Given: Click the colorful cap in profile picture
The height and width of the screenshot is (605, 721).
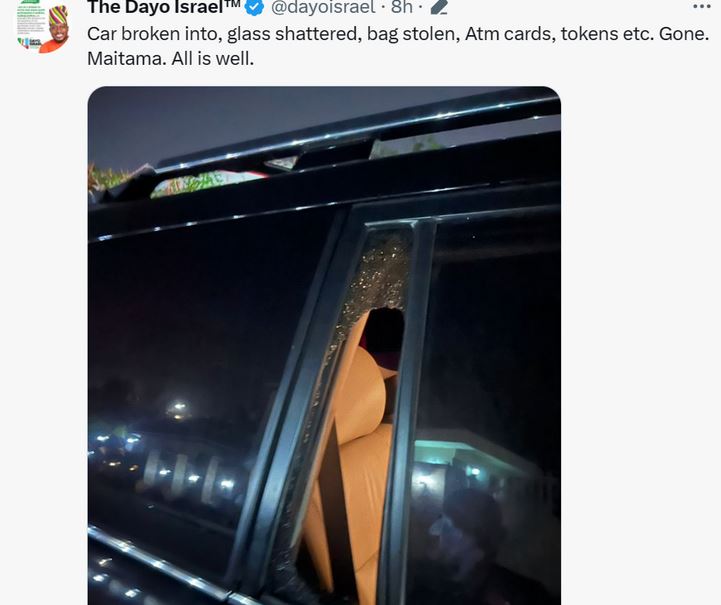Looking at the screenshot, I should pos(58,15).
